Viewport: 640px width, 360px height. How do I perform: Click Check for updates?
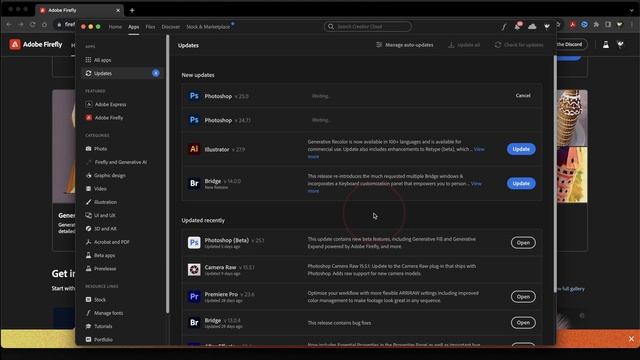pos(519,45)
